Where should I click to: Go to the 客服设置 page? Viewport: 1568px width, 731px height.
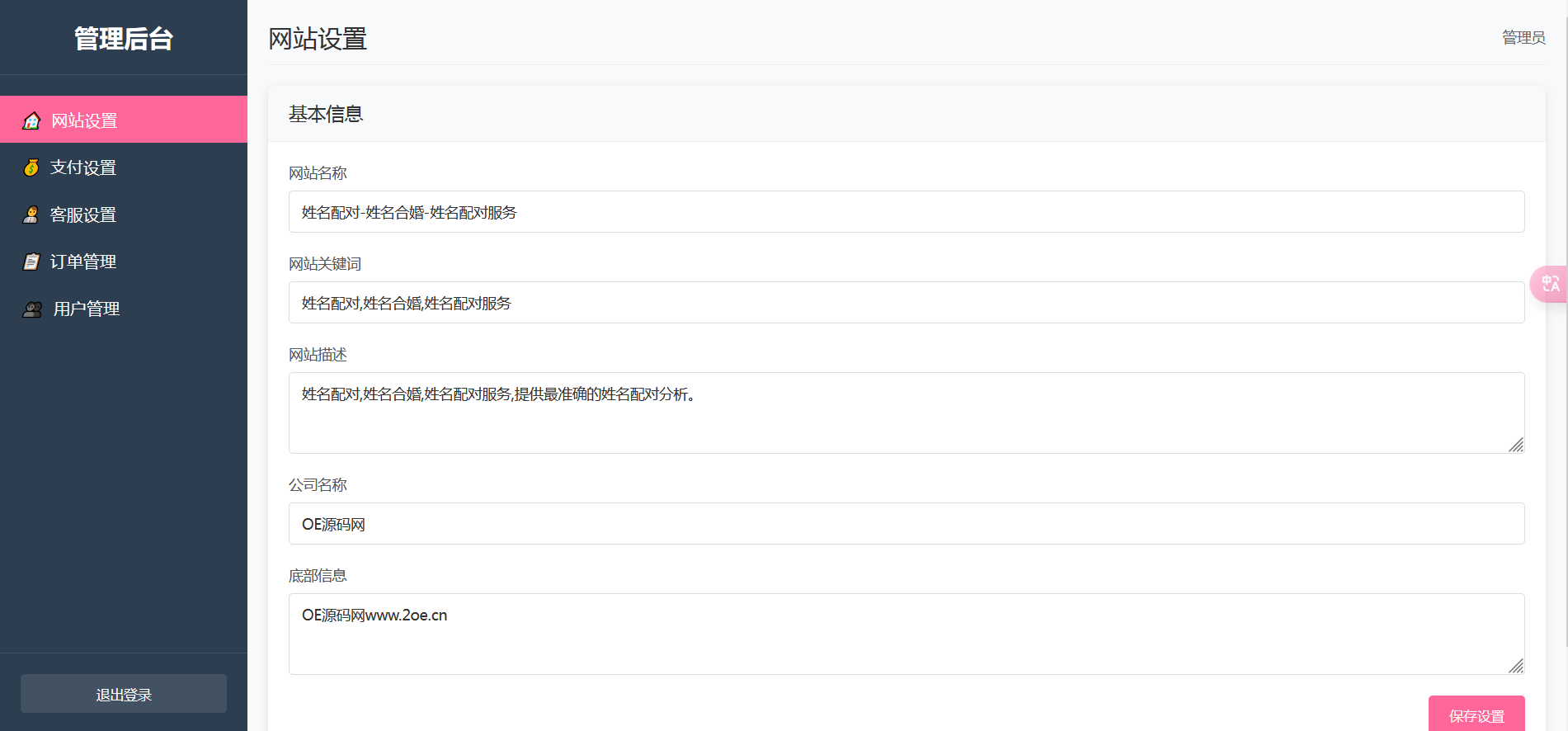click(83, 215)
